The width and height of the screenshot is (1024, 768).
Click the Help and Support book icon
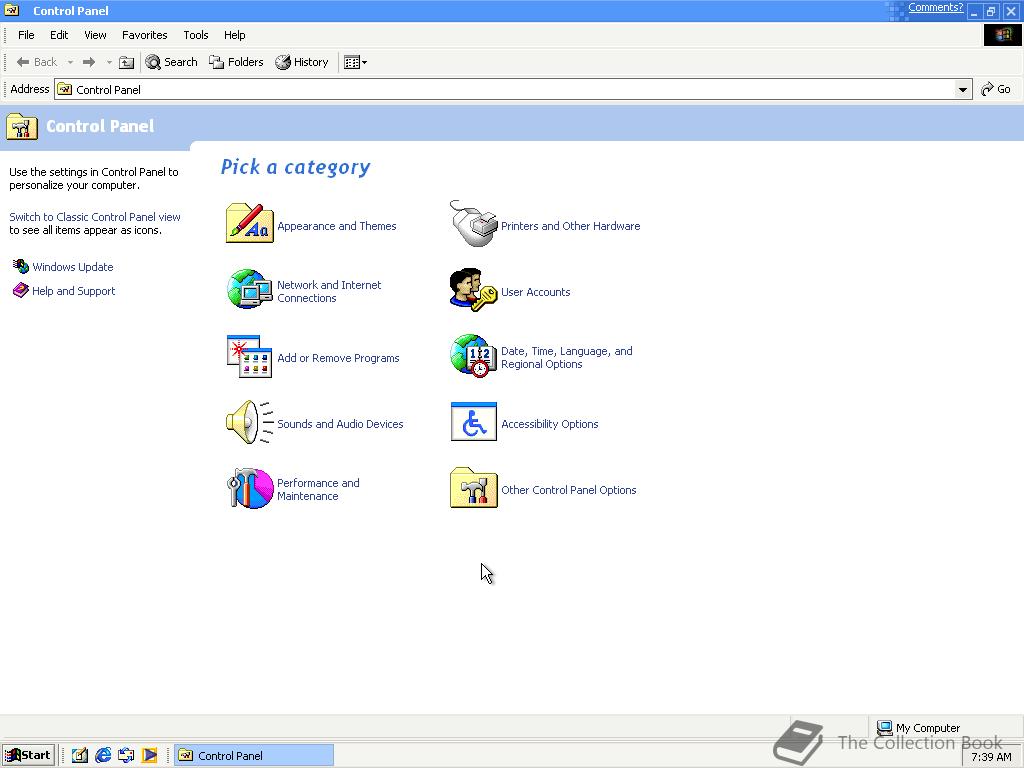coord(20,290)
